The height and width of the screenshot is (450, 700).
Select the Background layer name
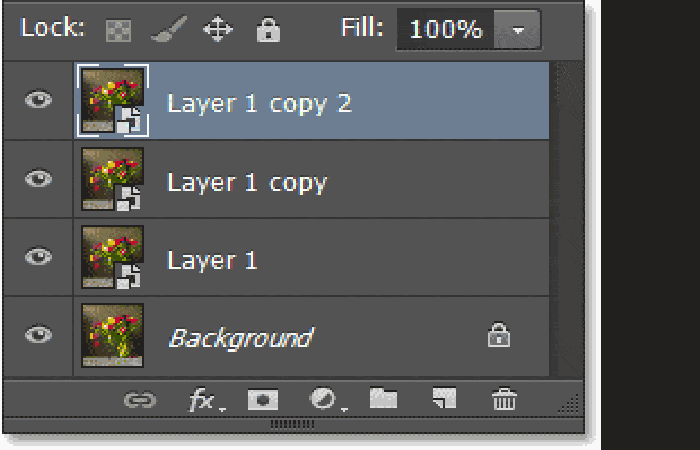point(241,338)
